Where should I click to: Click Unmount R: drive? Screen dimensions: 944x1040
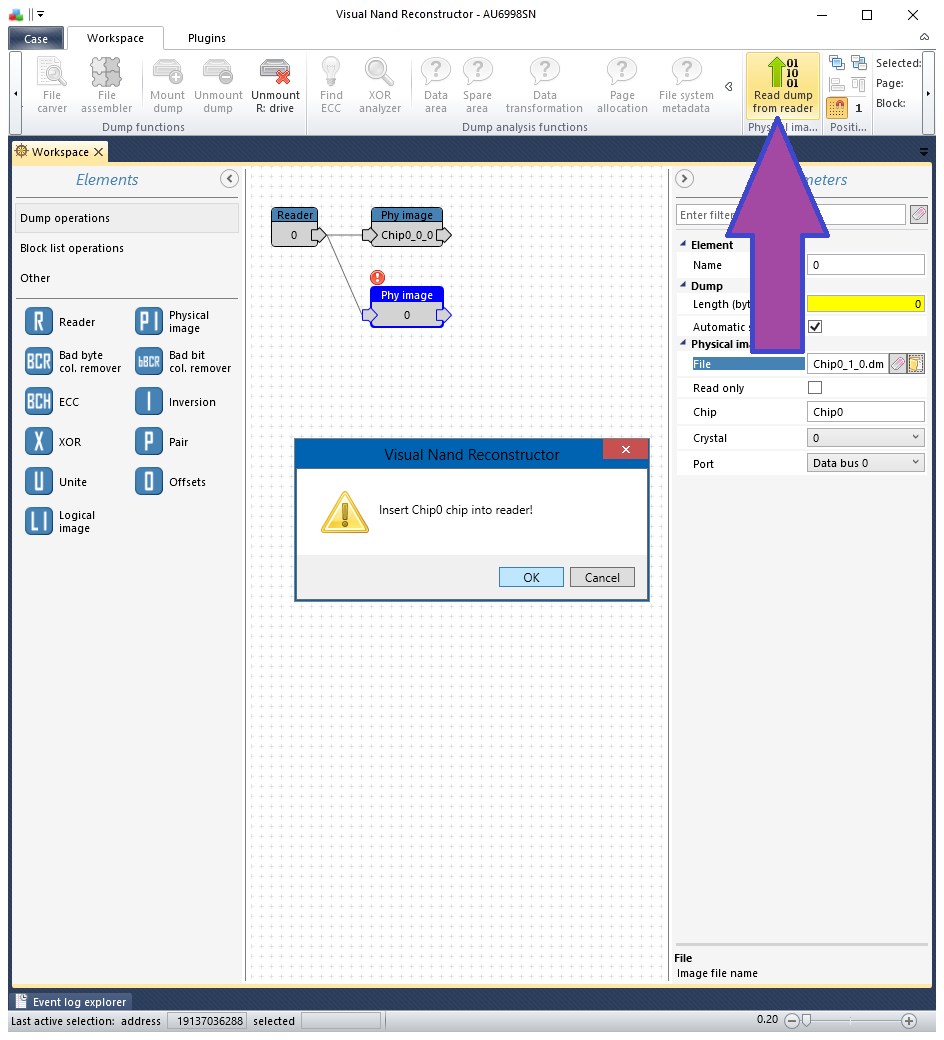click(x=275, y=86)
